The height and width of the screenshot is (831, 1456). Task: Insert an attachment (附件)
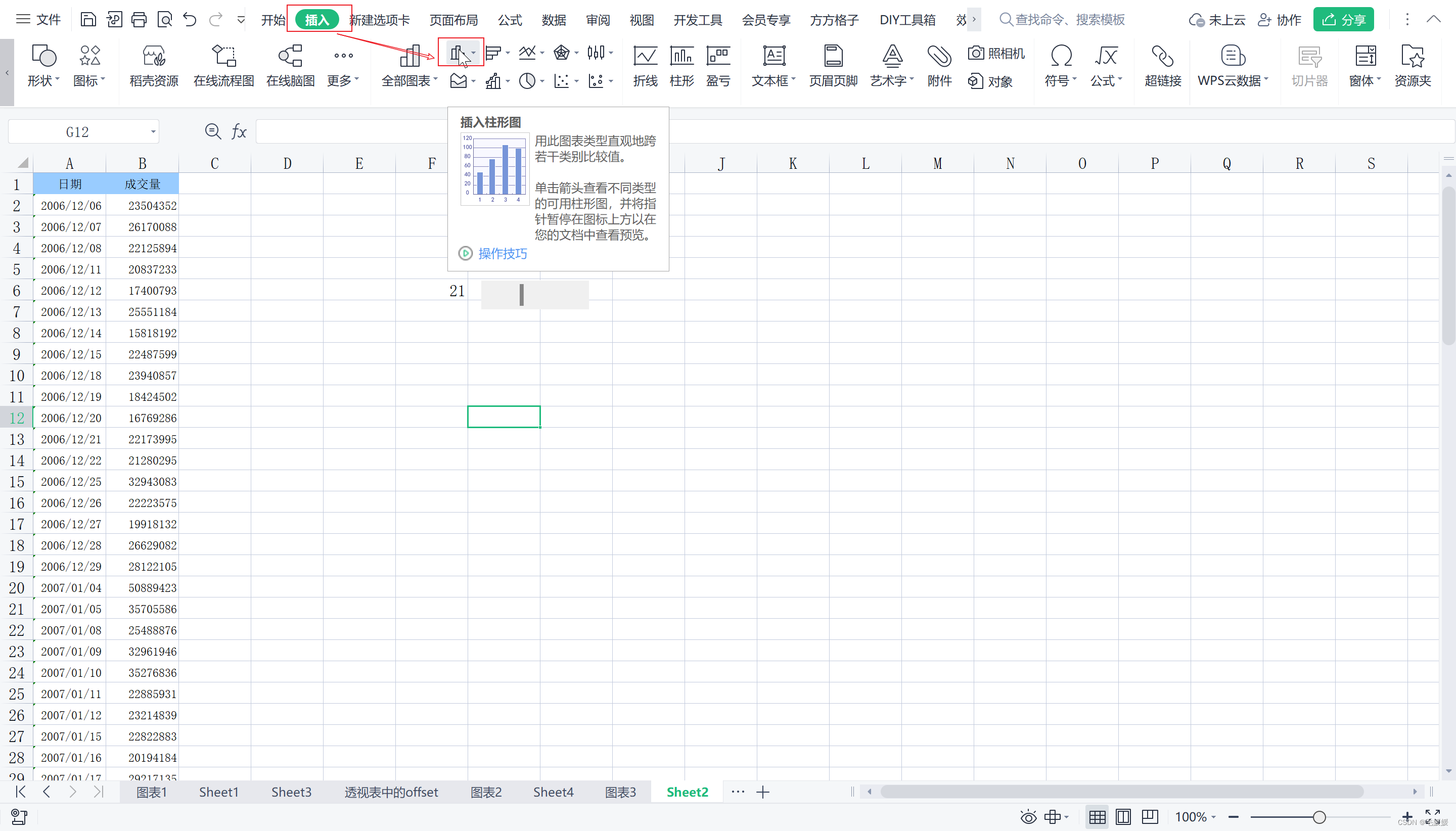(939, 66)
